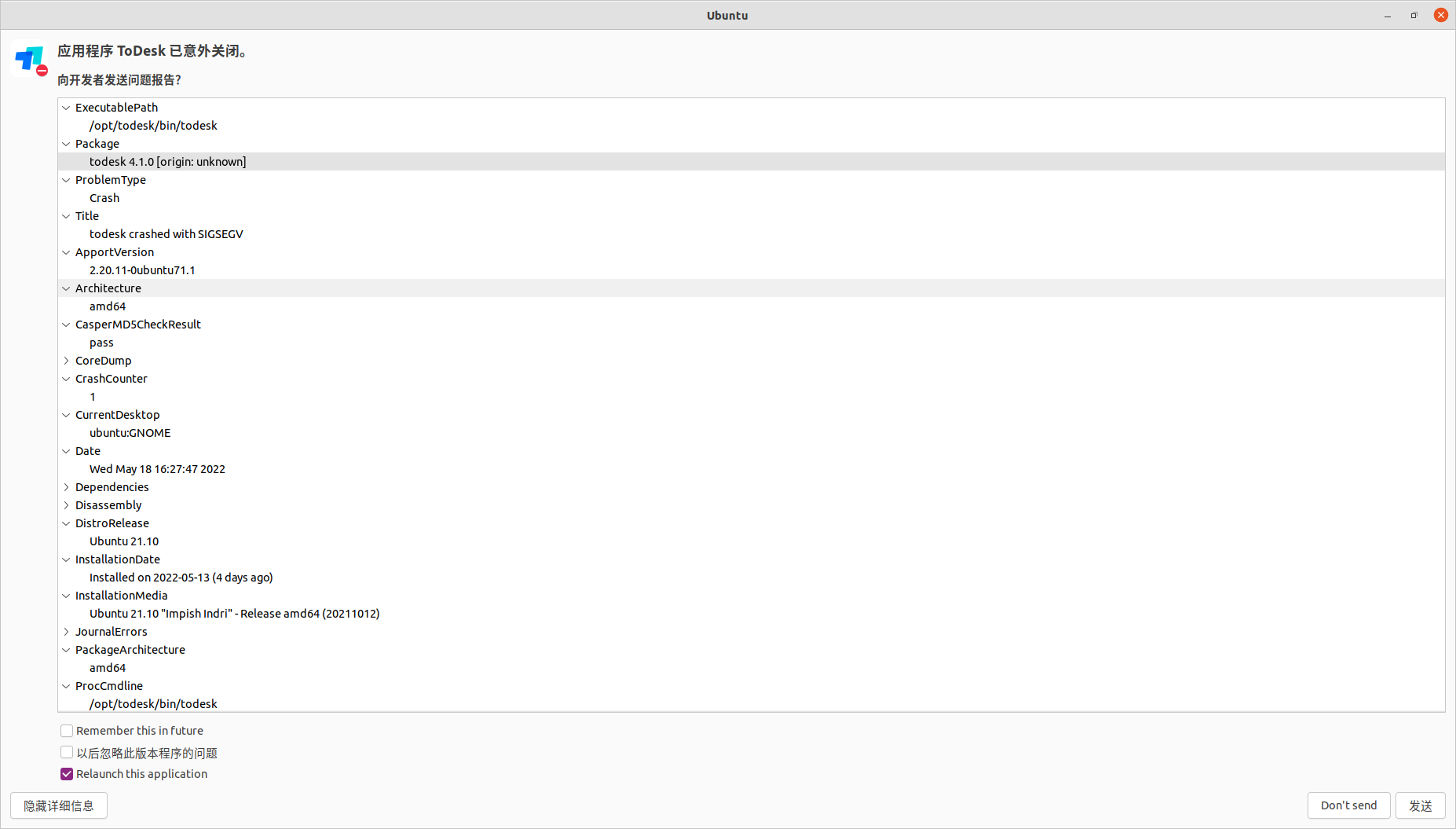The height and width of the screenshot is (829, 1456).
Task: Click the Don't send button
Action: point(1348,805)
